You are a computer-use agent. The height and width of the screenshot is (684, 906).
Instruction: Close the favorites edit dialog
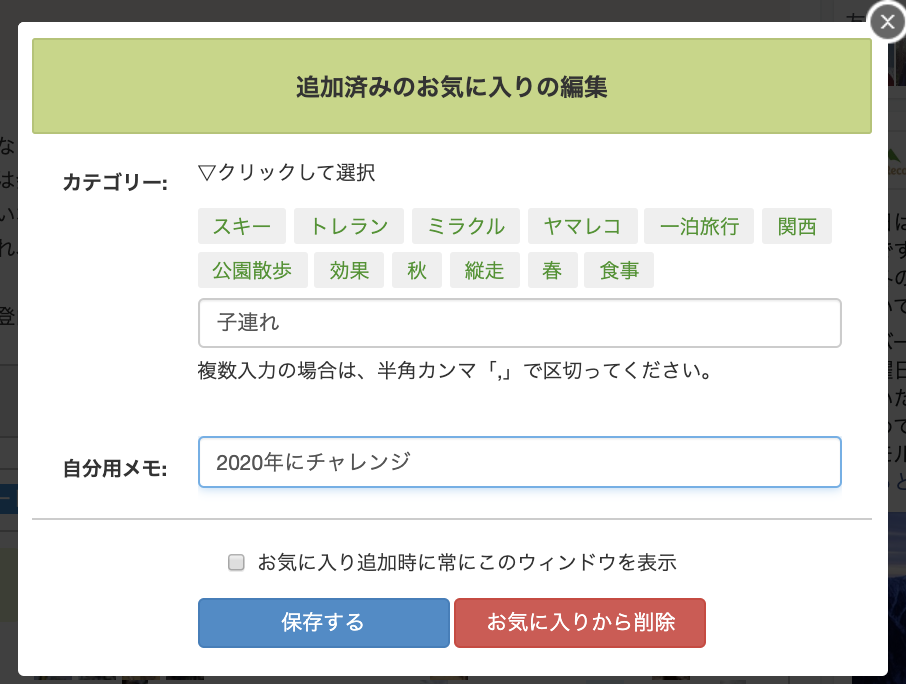(x=887, y=22)
